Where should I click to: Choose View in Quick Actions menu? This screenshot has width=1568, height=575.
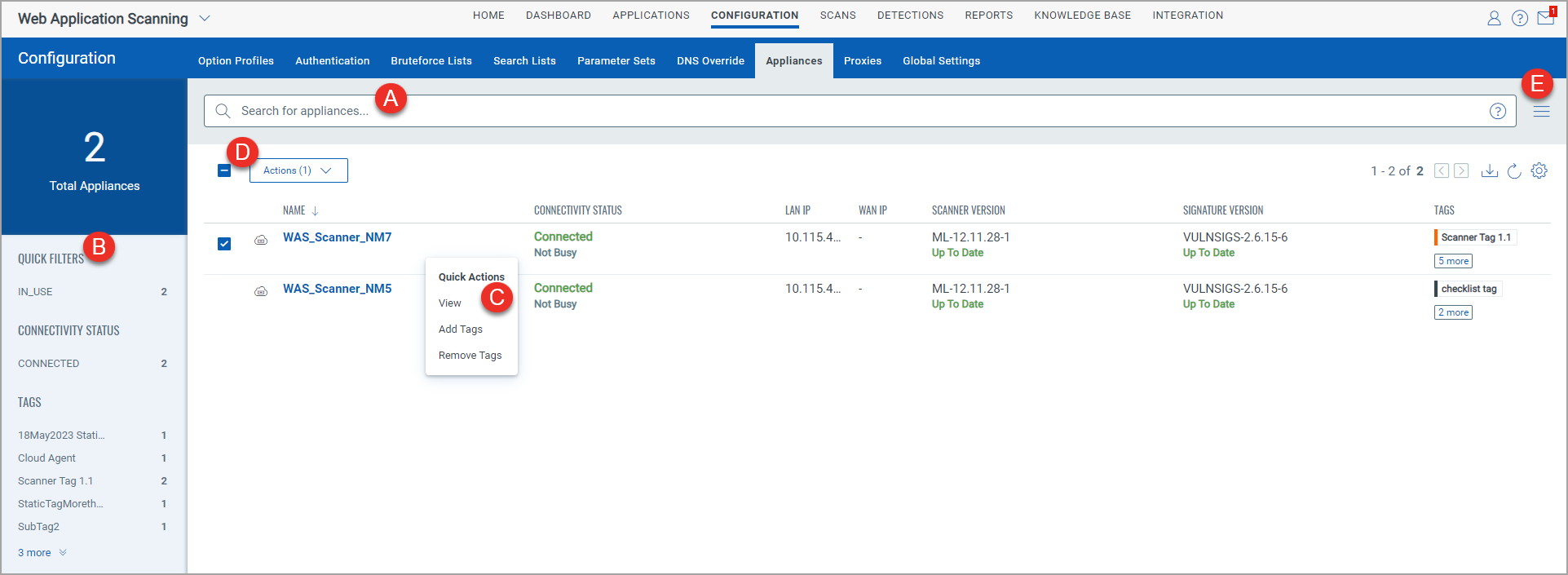(x=450, y=303)
